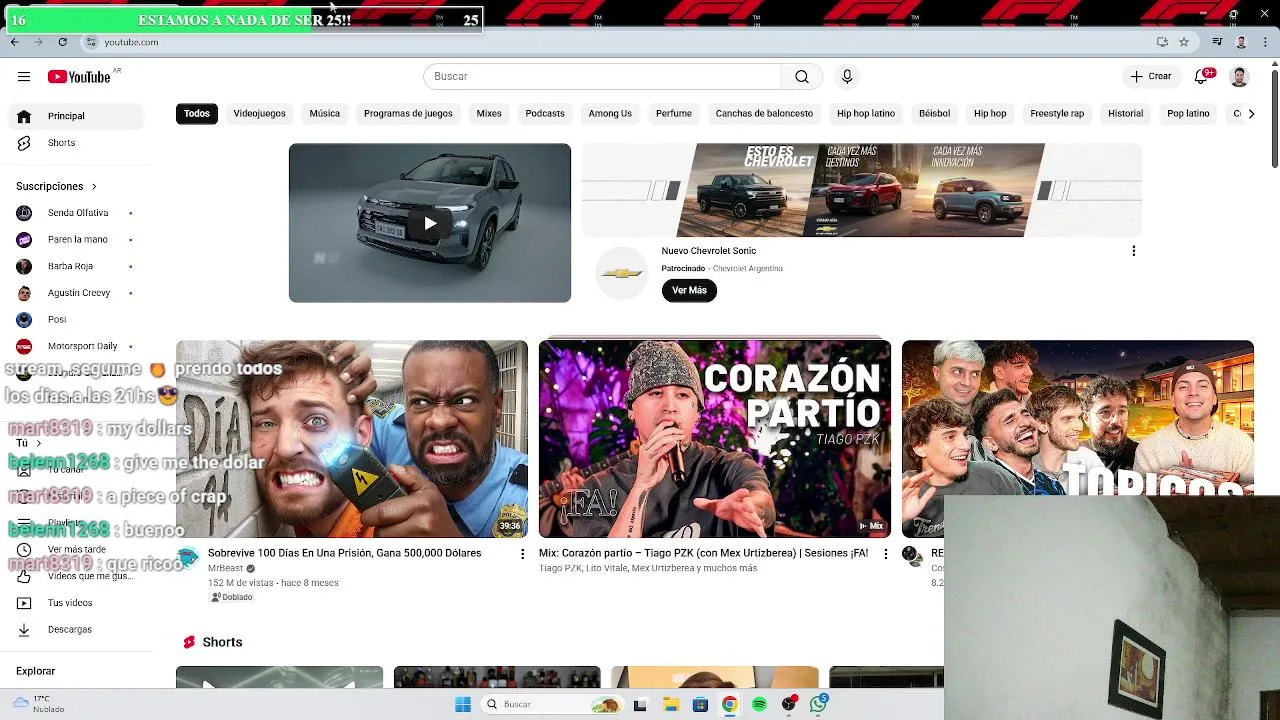Screen dimensions: 1280x720
Task: Open the Windows Start menu
Action: [463, 704]
